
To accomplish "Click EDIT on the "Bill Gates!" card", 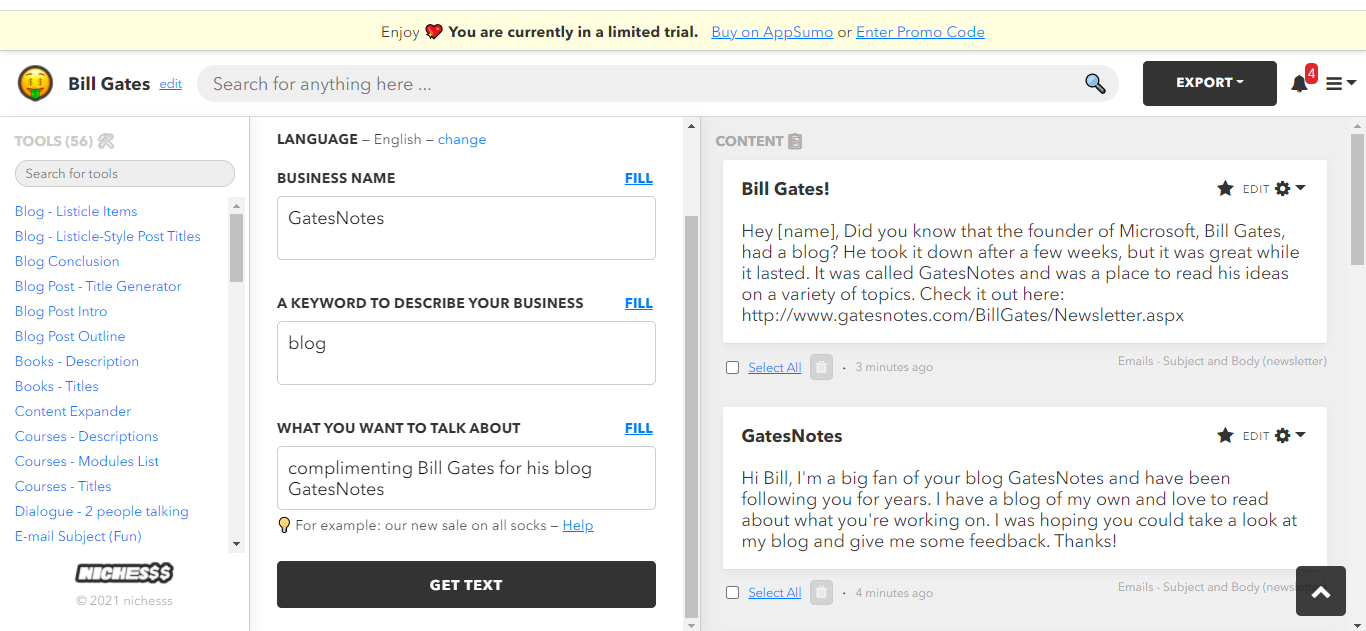I will (x=1256, y=189).
